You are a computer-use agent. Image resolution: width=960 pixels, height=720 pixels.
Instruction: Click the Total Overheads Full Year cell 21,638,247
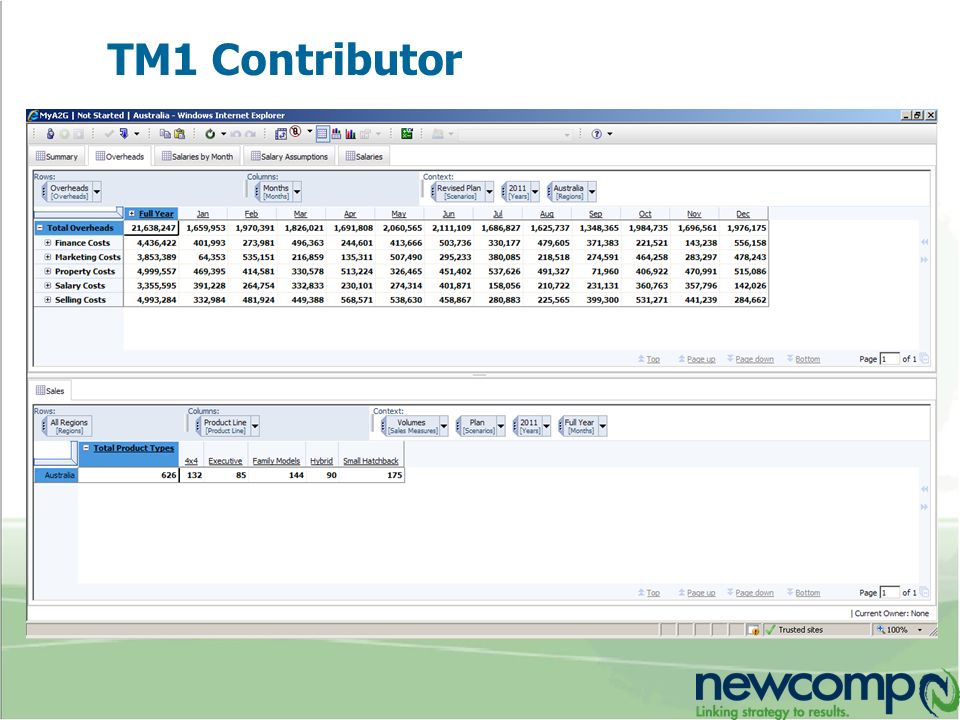click(151, 228)
